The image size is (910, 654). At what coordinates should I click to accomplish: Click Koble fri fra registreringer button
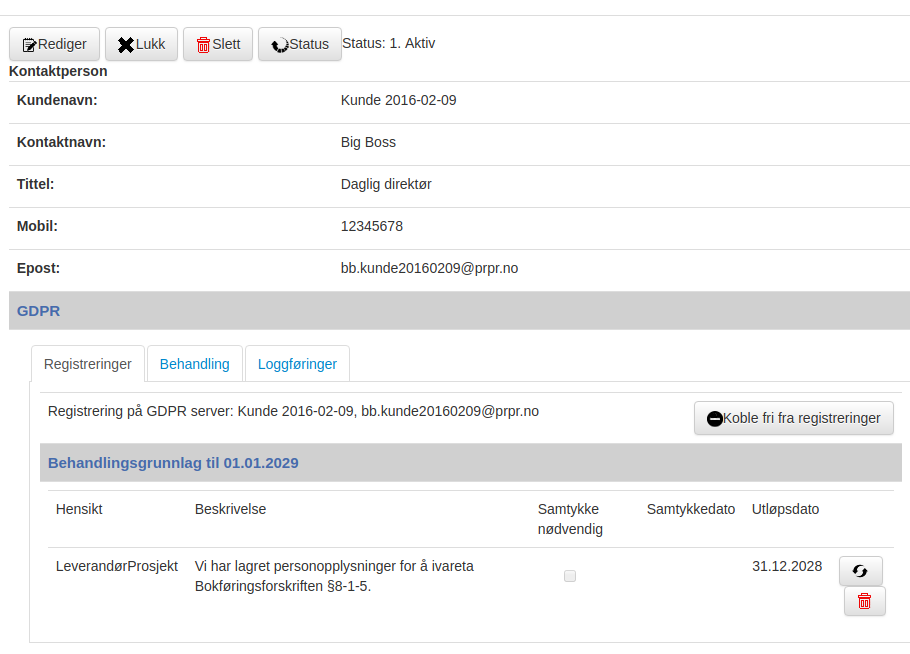(793, 418)
